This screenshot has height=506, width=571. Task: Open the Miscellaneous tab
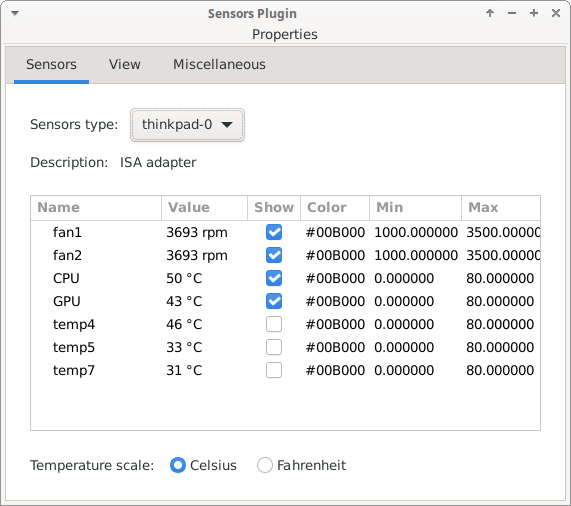[219, 64]
